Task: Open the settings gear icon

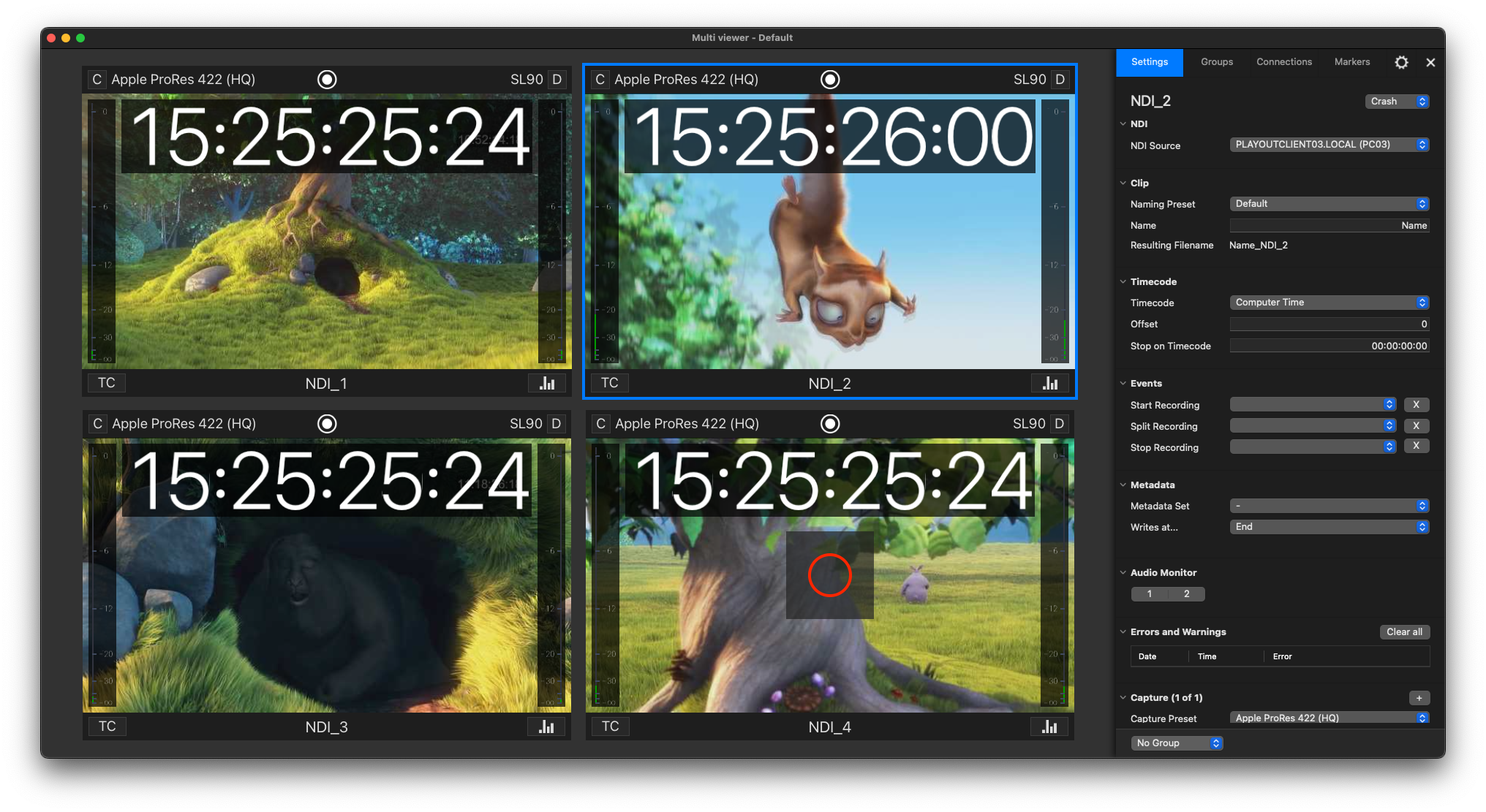Action: (1401, 62)
